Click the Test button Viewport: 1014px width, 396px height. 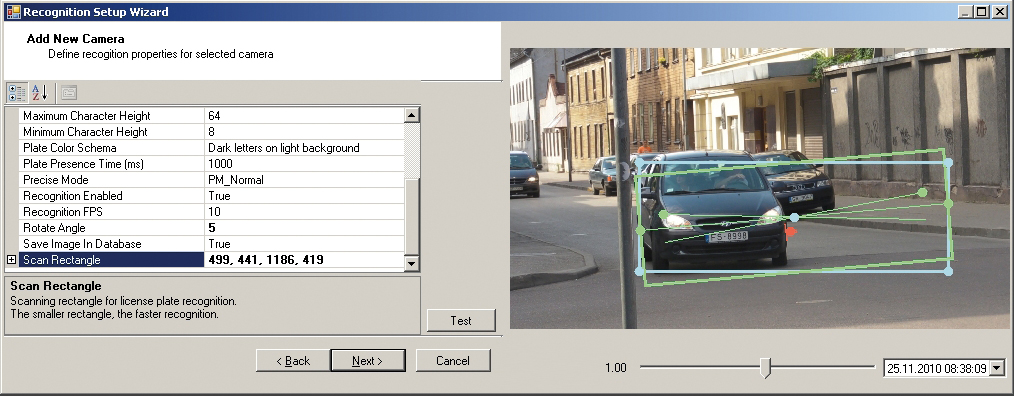(x=461, y=321)
